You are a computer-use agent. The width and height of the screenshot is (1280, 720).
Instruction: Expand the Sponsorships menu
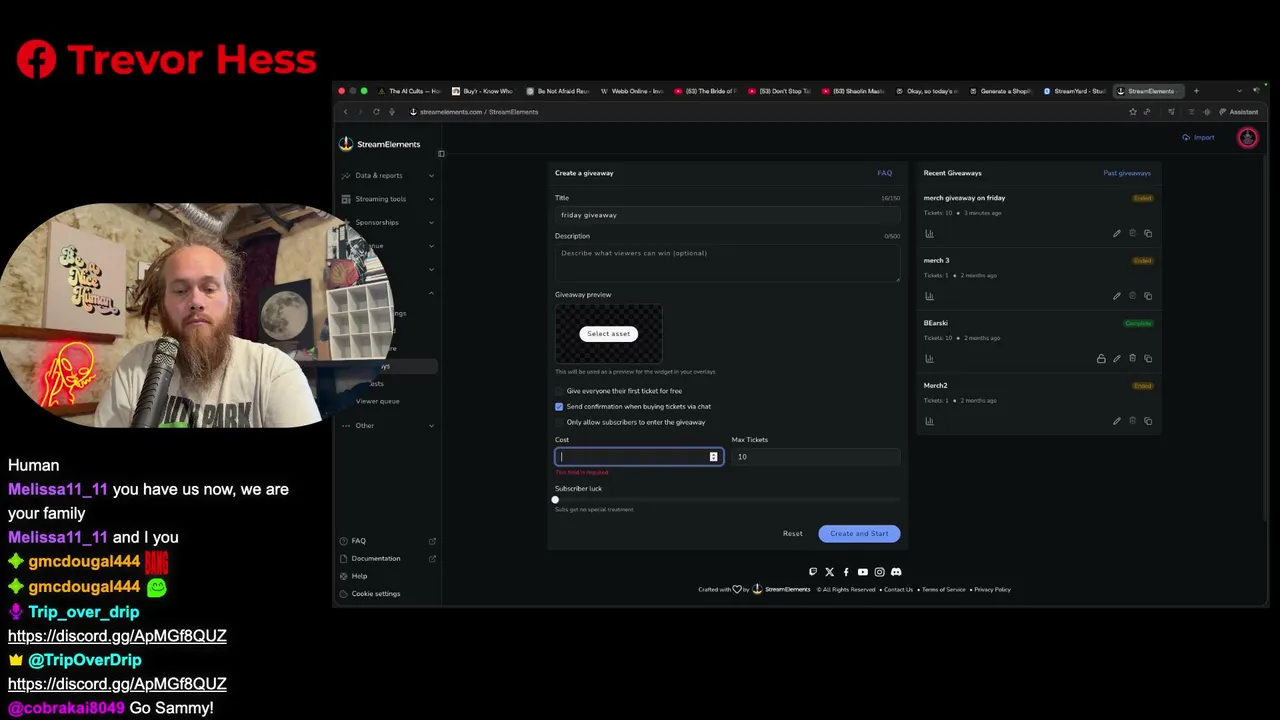[x=388, y=222]
